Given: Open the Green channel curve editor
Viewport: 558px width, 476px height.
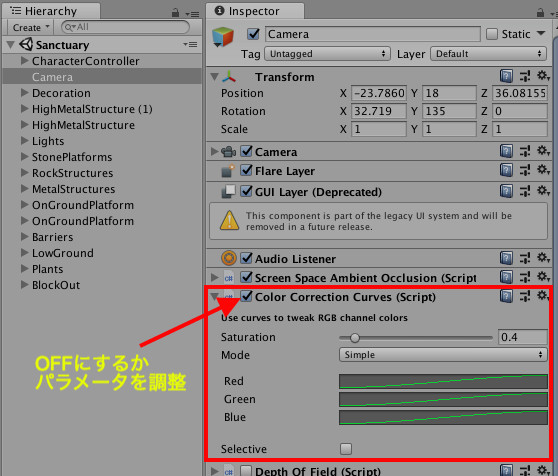Looking at the screenshot, I should click(443, 399).
